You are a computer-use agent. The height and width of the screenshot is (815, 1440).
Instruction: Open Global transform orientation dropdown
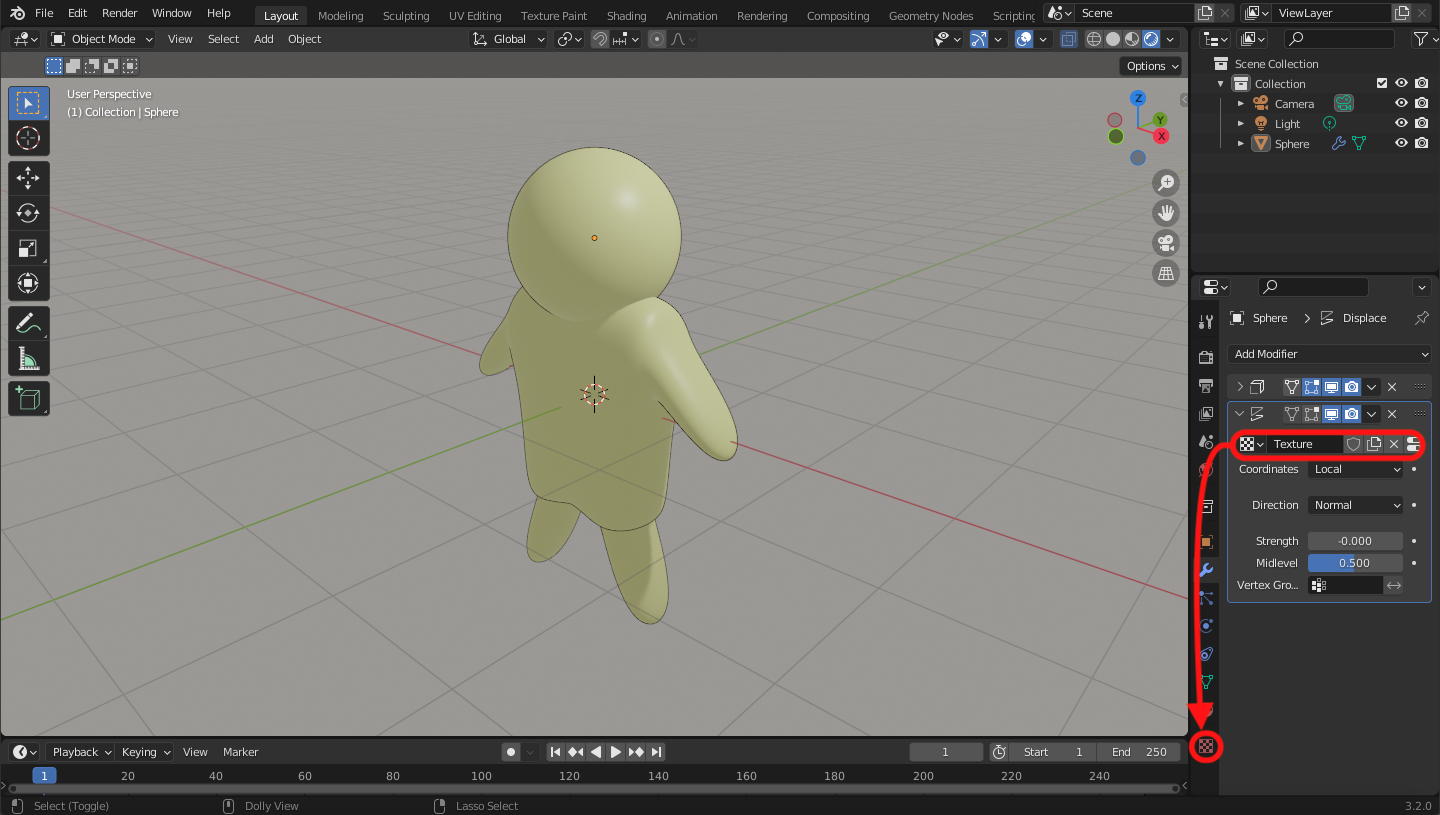coord(509,39)
